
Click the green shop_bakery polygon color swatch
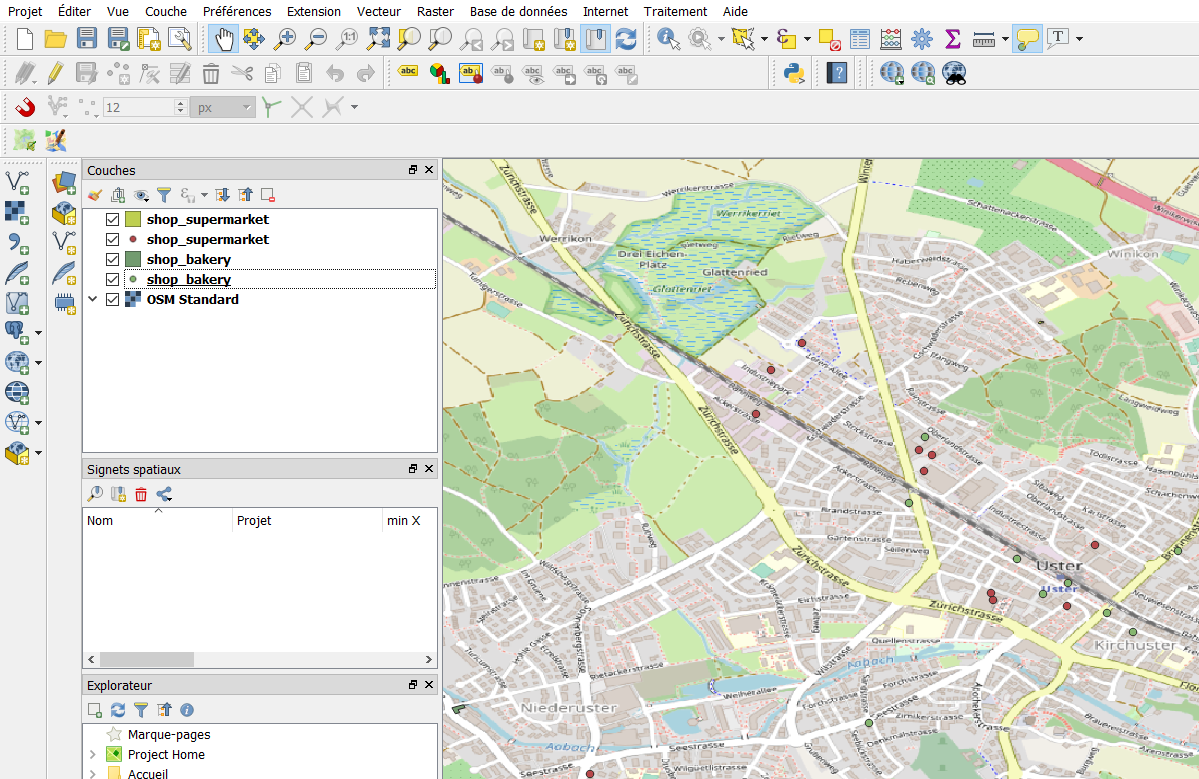click(x=133, y=259)
